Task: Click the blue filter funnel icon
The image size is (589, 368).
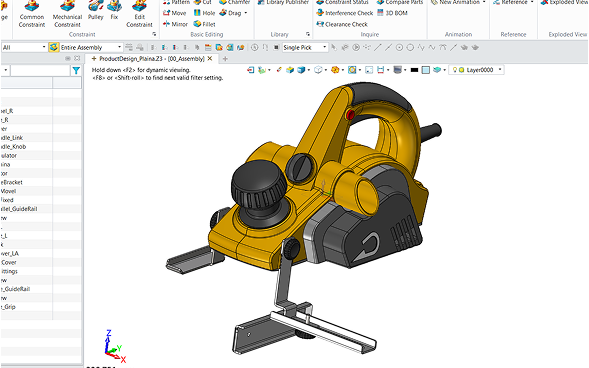Action: click(76, 70)
